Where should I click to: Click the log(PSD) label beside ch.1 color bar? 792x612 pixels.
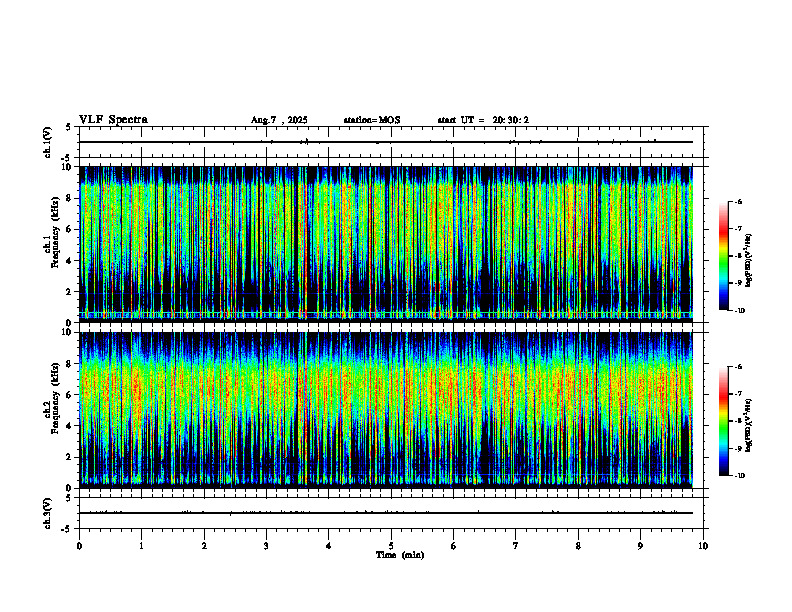click(750, 260)
